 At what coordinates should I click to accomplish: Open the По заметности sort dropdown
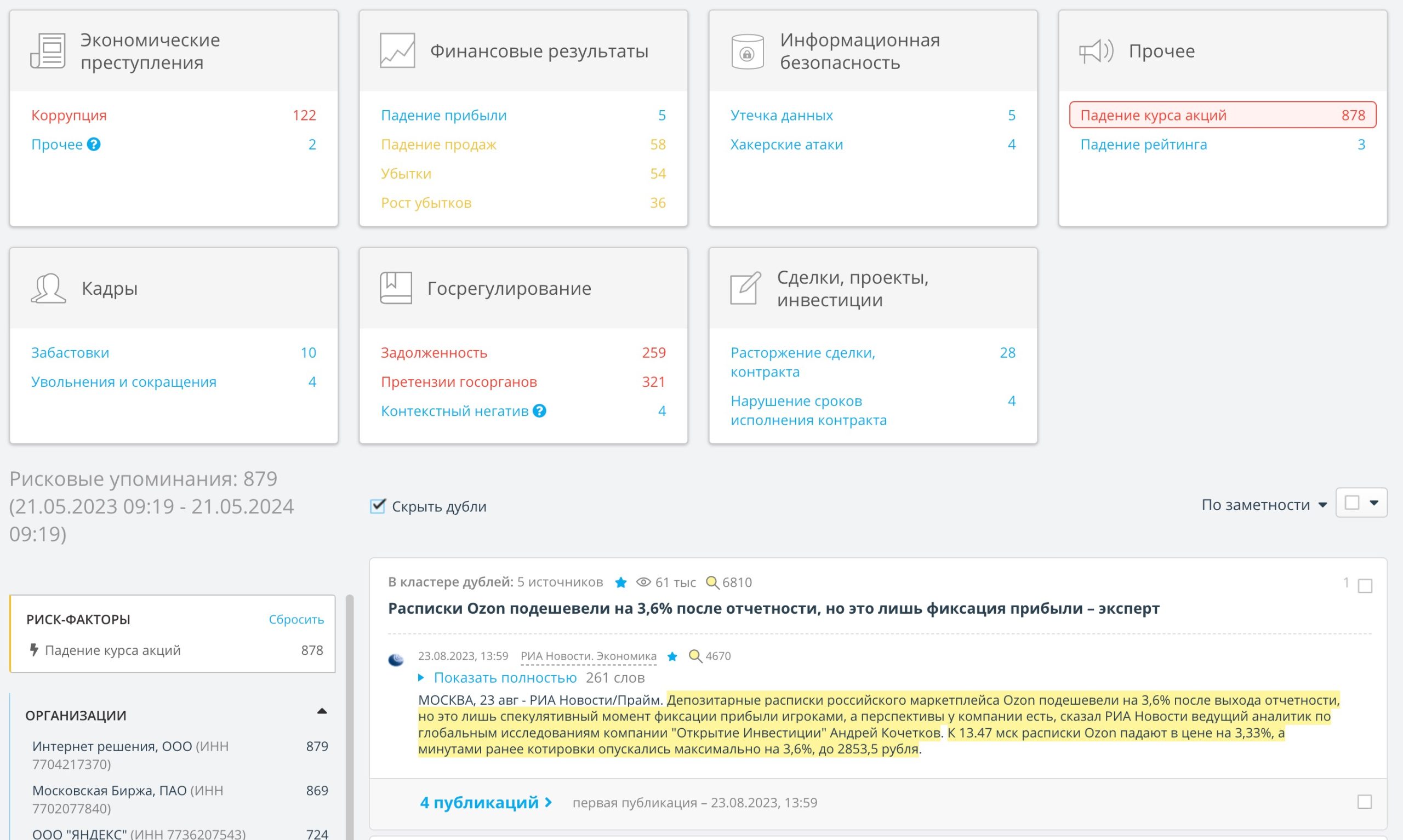pyautogui.click(x=1264, y=504)
